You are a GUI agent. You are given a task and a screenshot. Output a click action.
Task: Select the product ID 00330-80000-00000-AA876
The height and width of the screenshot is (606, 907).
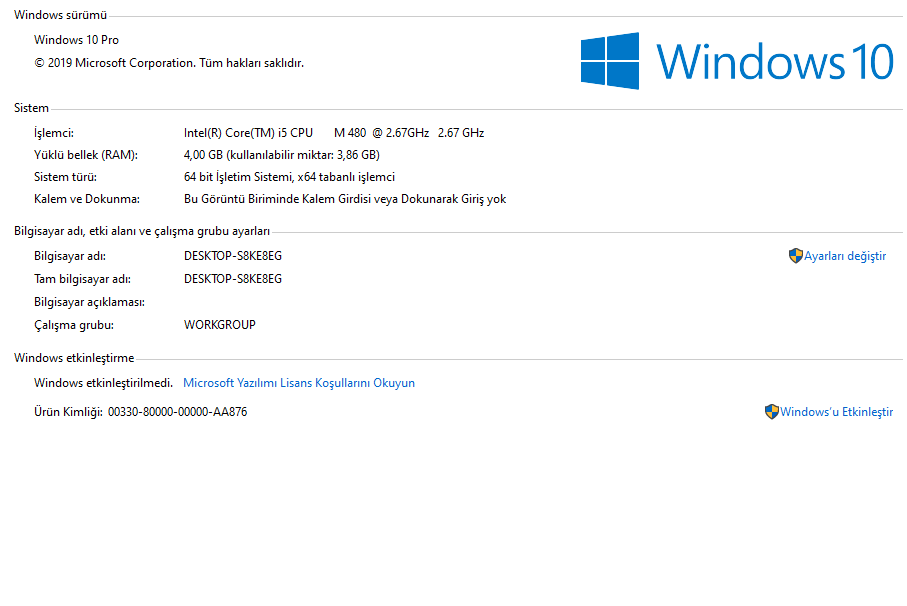(177, 412)
